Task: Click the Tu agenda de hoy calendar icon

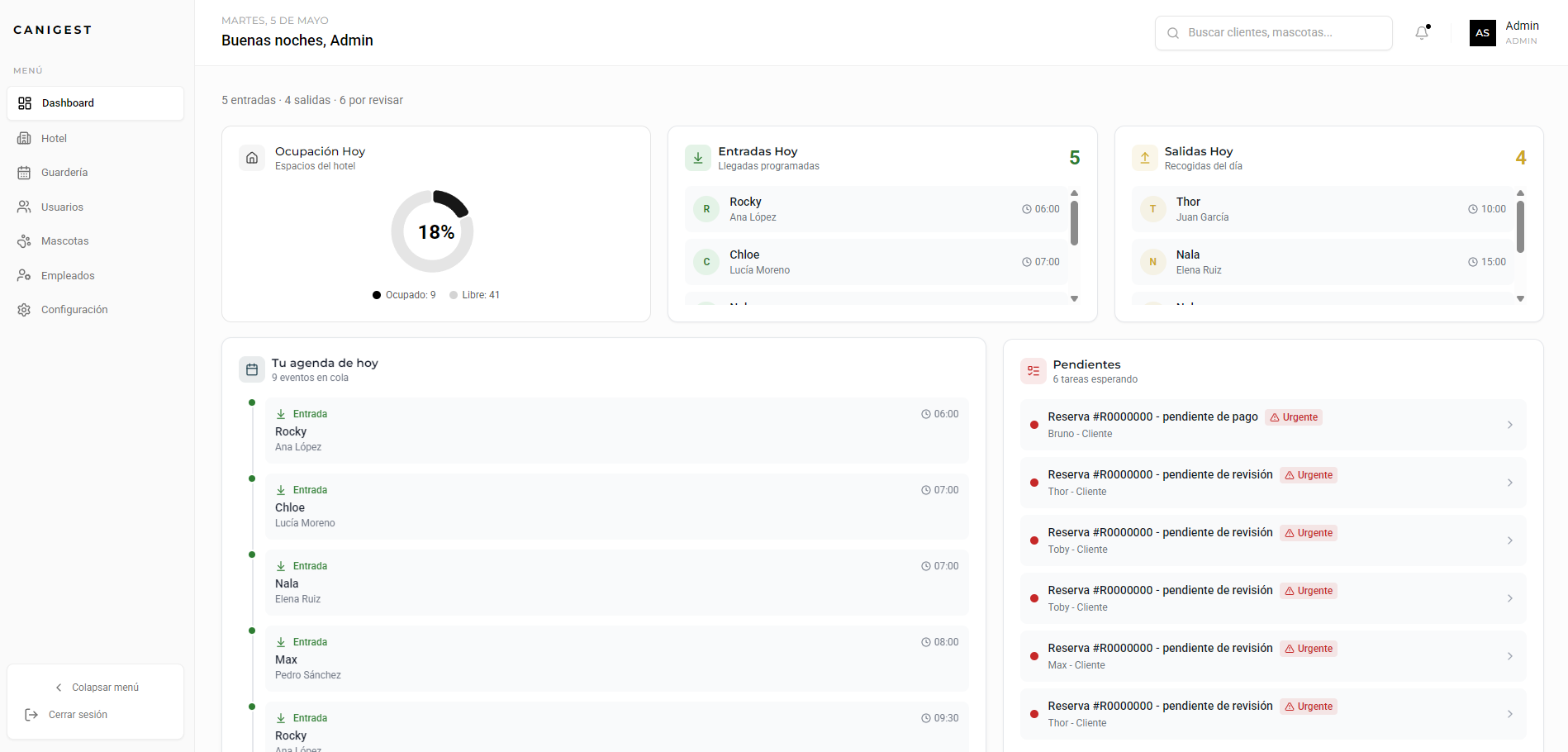Action: (252, 369)
